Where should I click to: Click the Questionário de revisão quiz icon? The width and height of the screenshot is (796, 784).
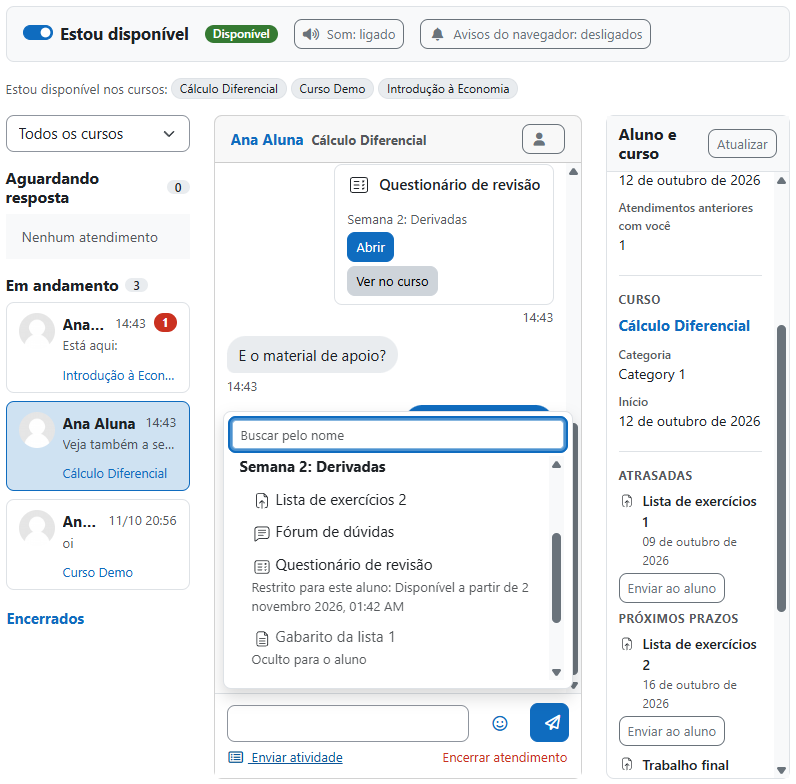[261, 566]
